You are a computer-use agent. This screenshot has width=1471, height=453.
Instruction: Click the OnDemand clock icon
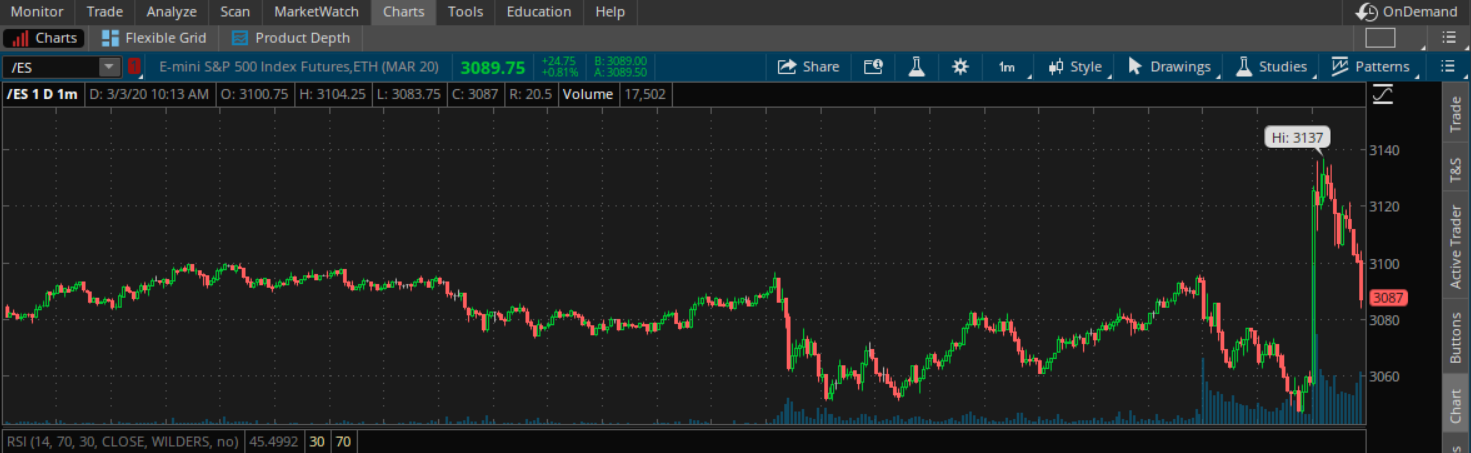[x=1366, y=12]
